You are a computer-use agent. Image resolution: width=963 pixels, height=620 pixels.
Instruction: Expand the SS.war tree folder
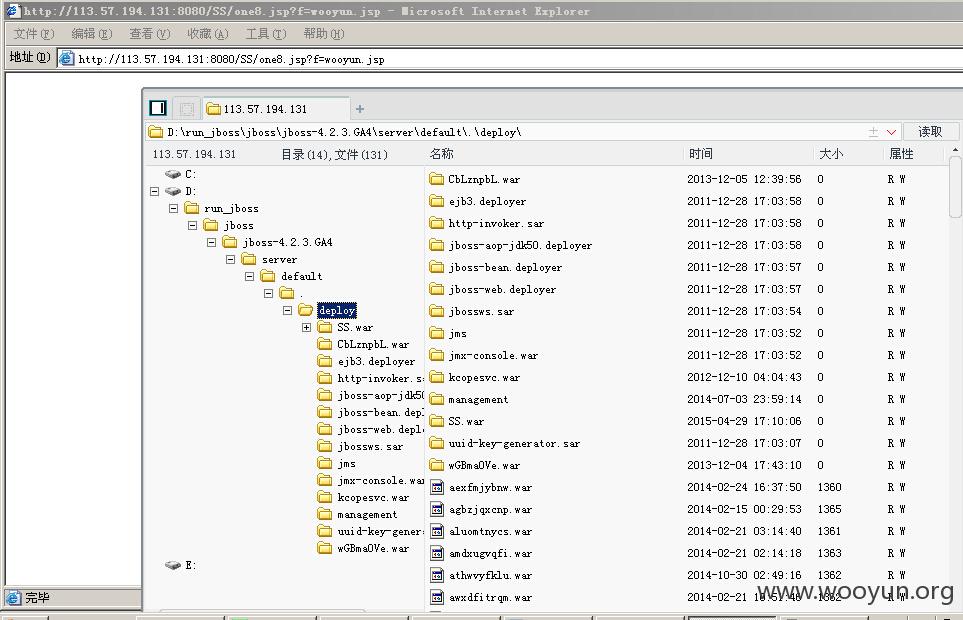pyautogui.click(x=306, y=327)
